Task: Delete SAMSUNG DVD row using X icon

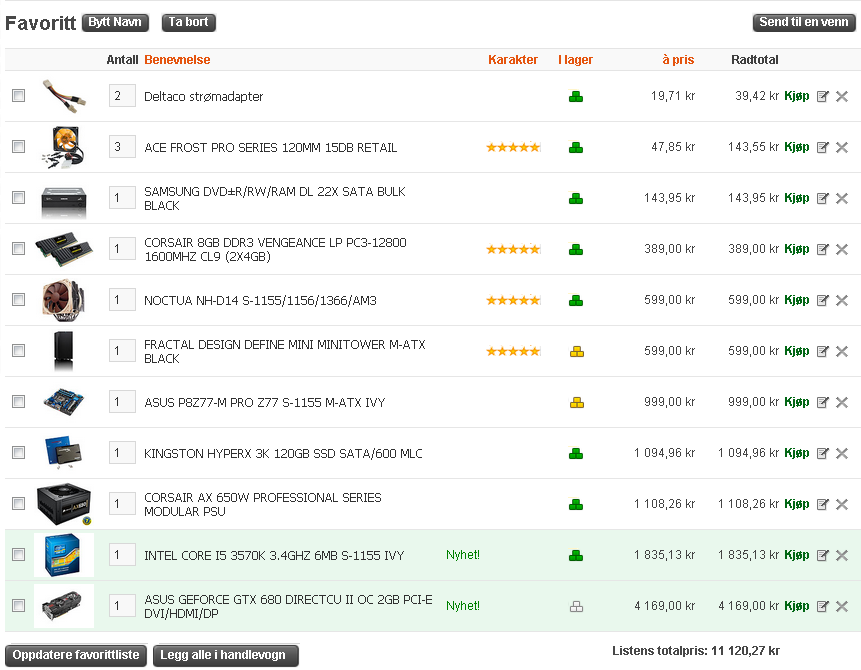Action: pyautogui.click(x=842, y=198)
